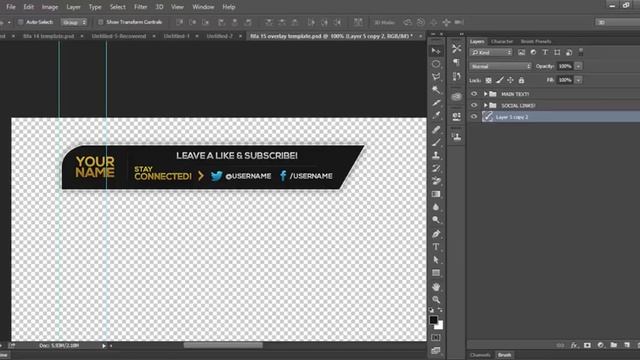
Task: Open the blend mode Normal dropdown
Action: pyautogui.click(x=500, y=66)
